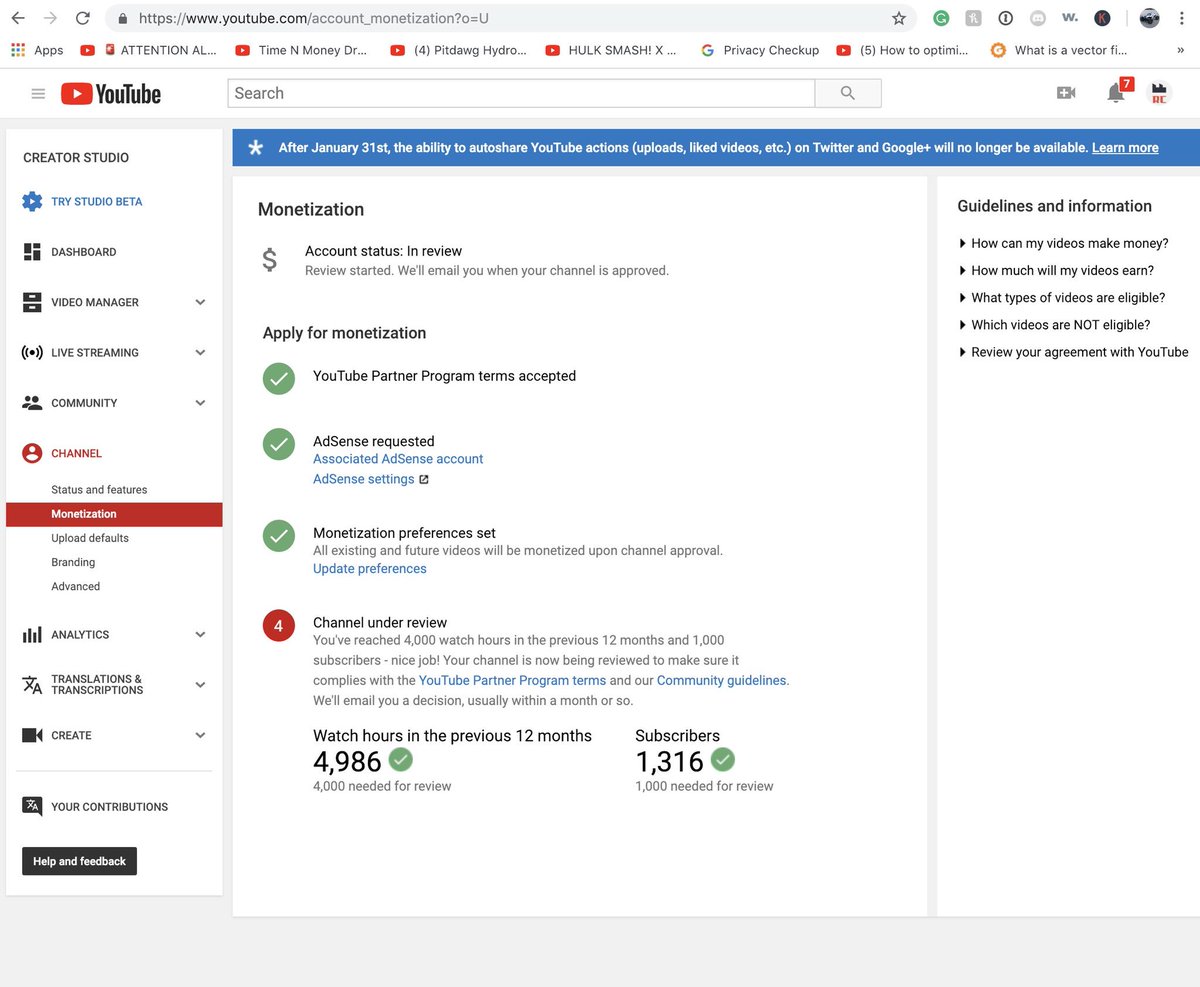The height and width of the screenshot is (987, 1200).
Task: Expand the Create section chevron
Action: point(200,735)
